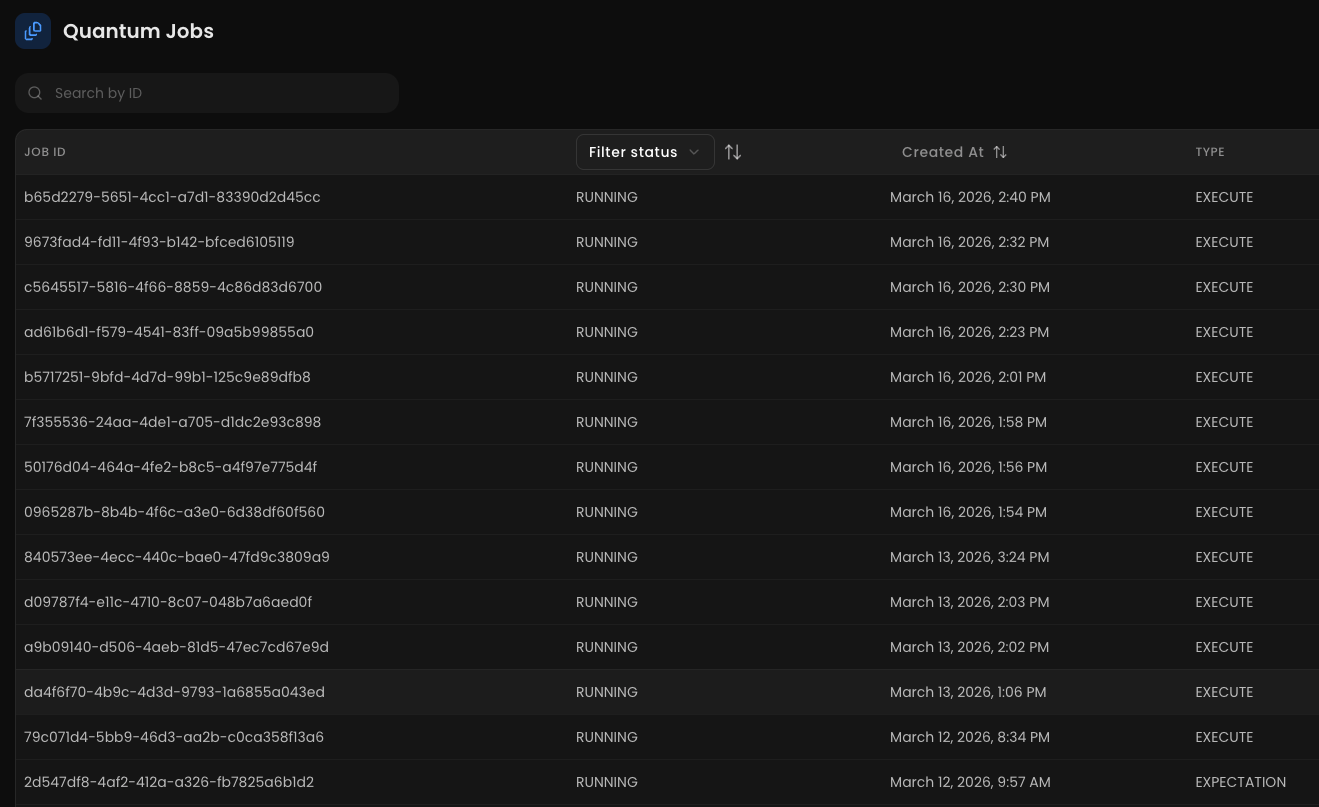Click RUNNING status of job b65d2279

[x=607, y=197]
